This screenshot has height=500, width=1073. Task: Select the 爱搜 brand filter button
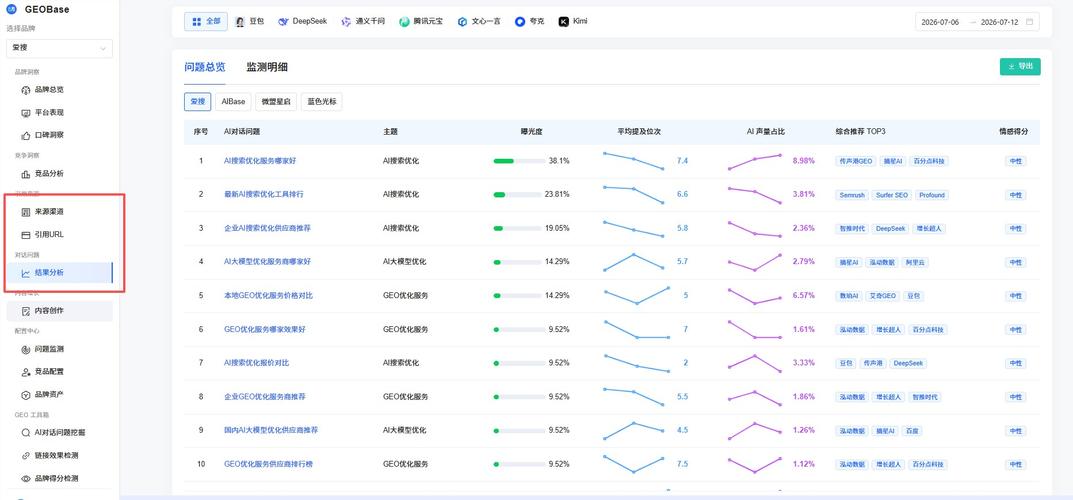point(198,101)
